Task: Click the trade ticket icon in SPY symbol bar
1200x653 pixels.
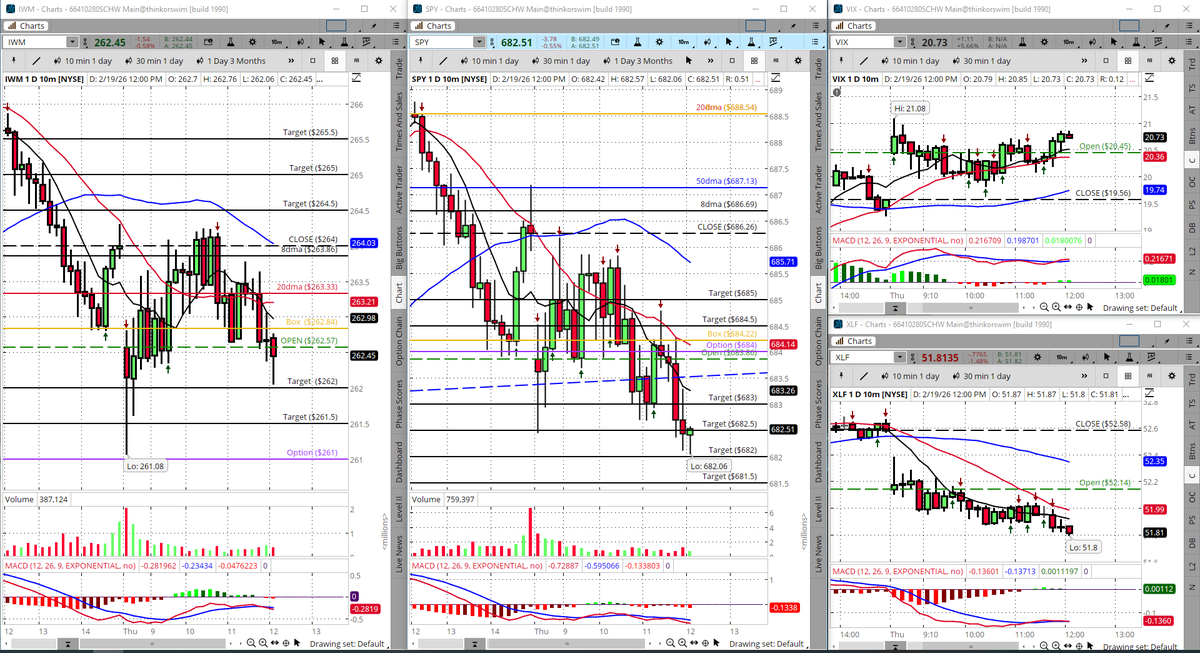Action: click(x=615, y=42)
